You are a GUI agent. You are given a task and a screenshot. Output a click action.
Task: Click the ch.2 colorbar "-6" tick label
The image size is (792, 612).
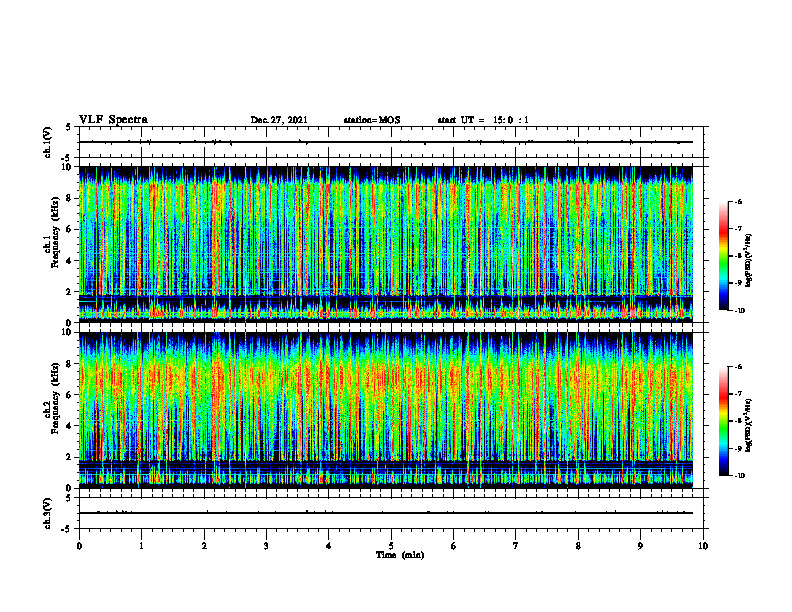coord(738,367)
